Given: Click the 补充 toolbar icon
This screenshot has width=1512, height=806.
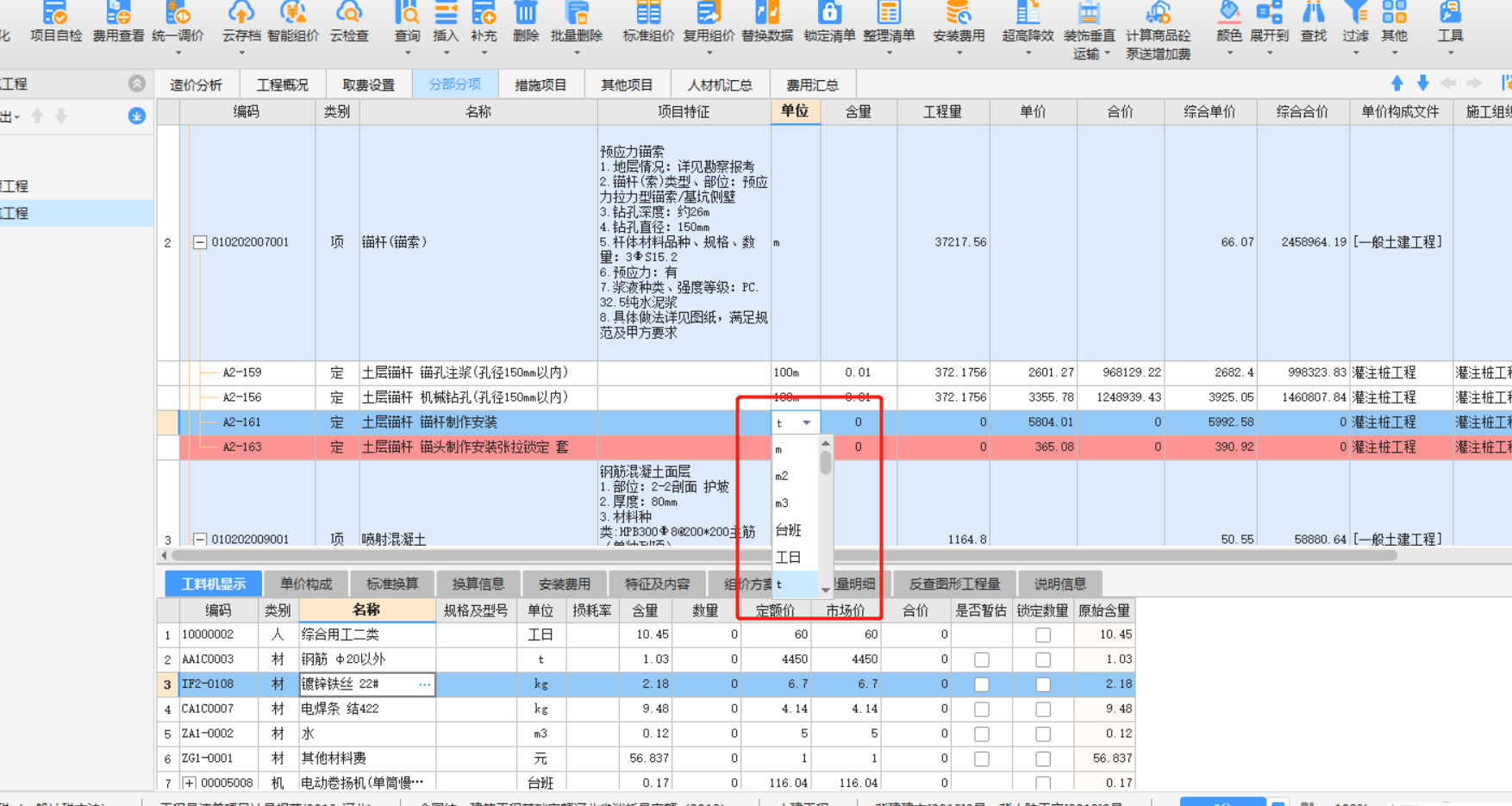Looking at the screenshot, I should (x=484, y=13).
